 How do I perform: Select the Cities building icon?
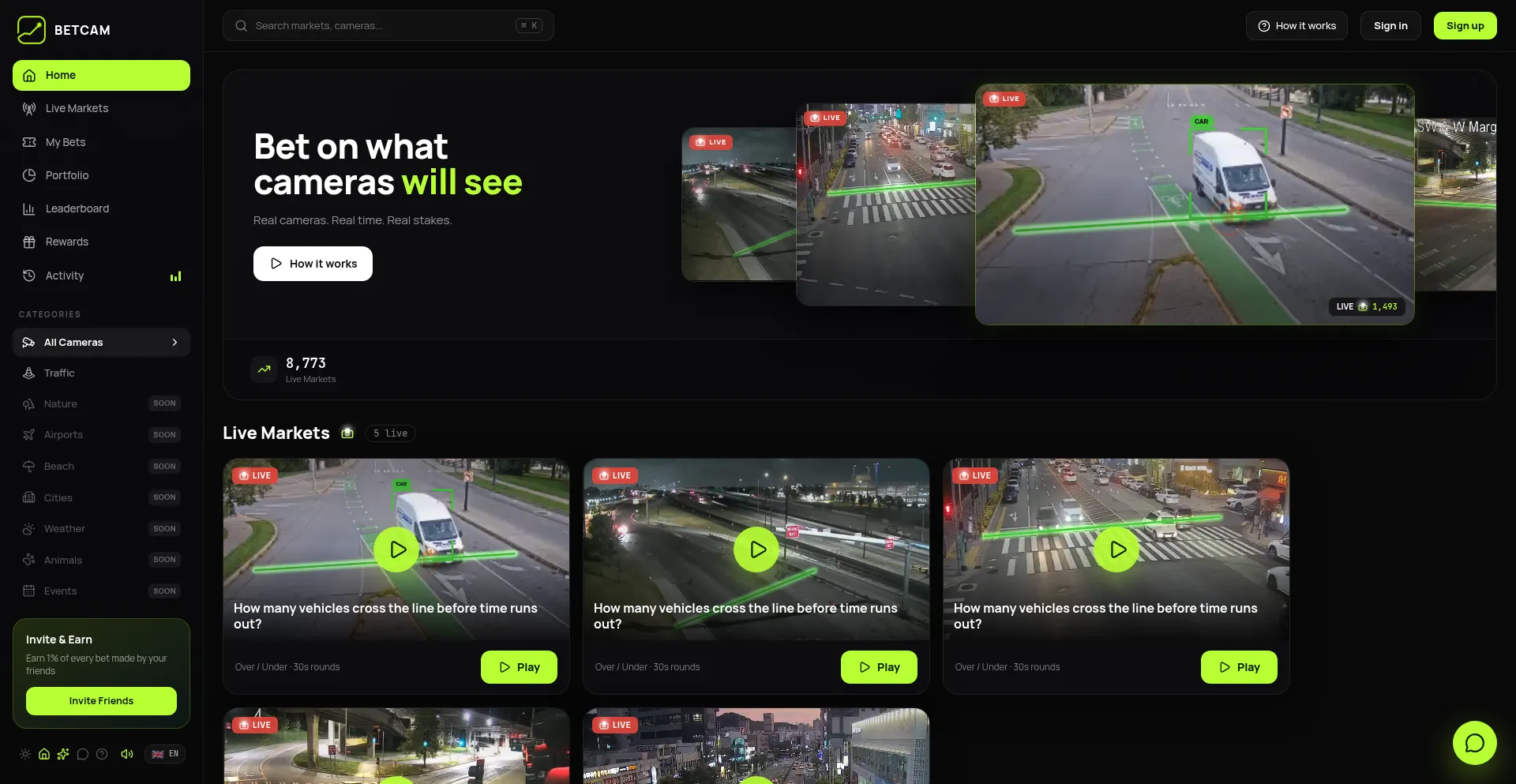(28, 497)
